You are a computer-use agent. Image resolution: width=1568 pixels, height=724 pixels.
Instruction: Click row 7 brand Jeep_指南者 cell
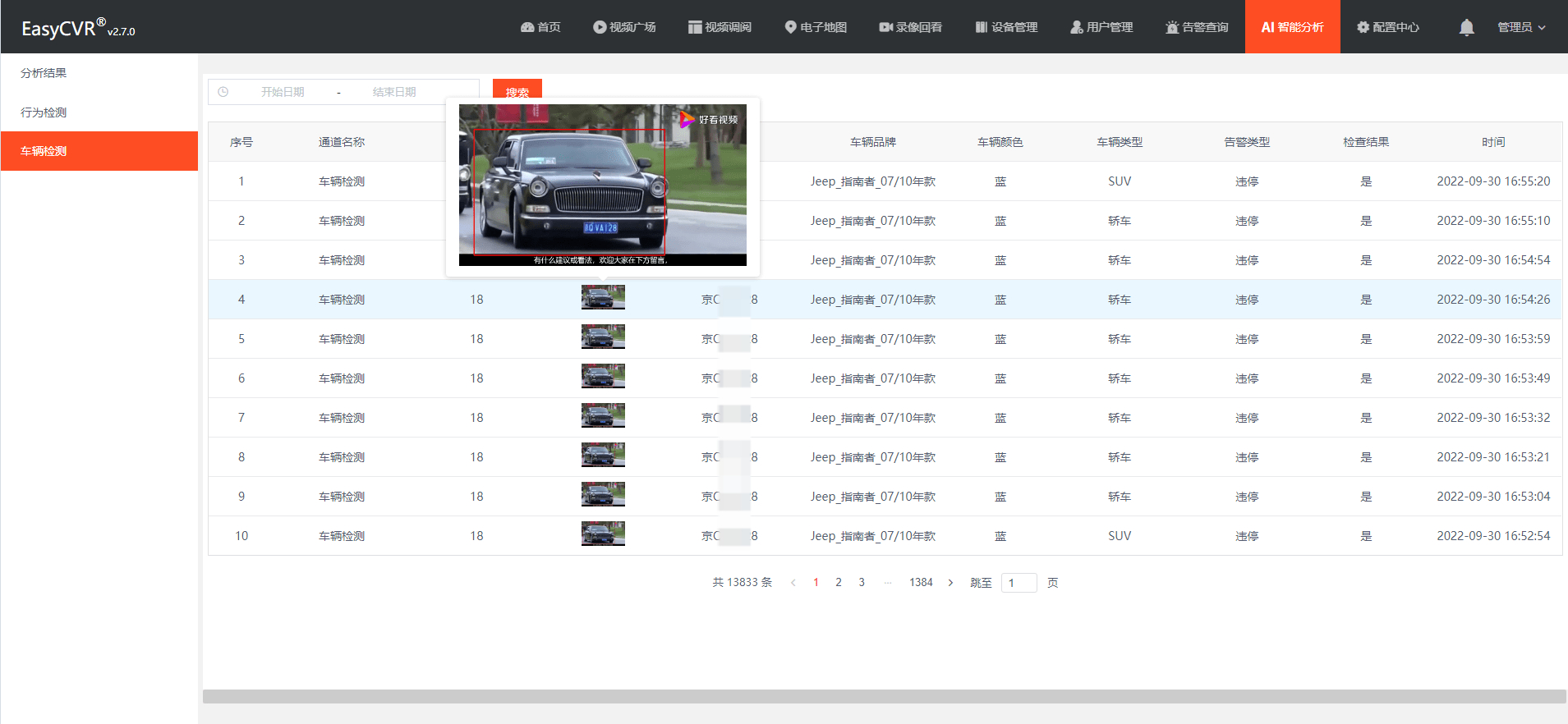click(873, 418)
